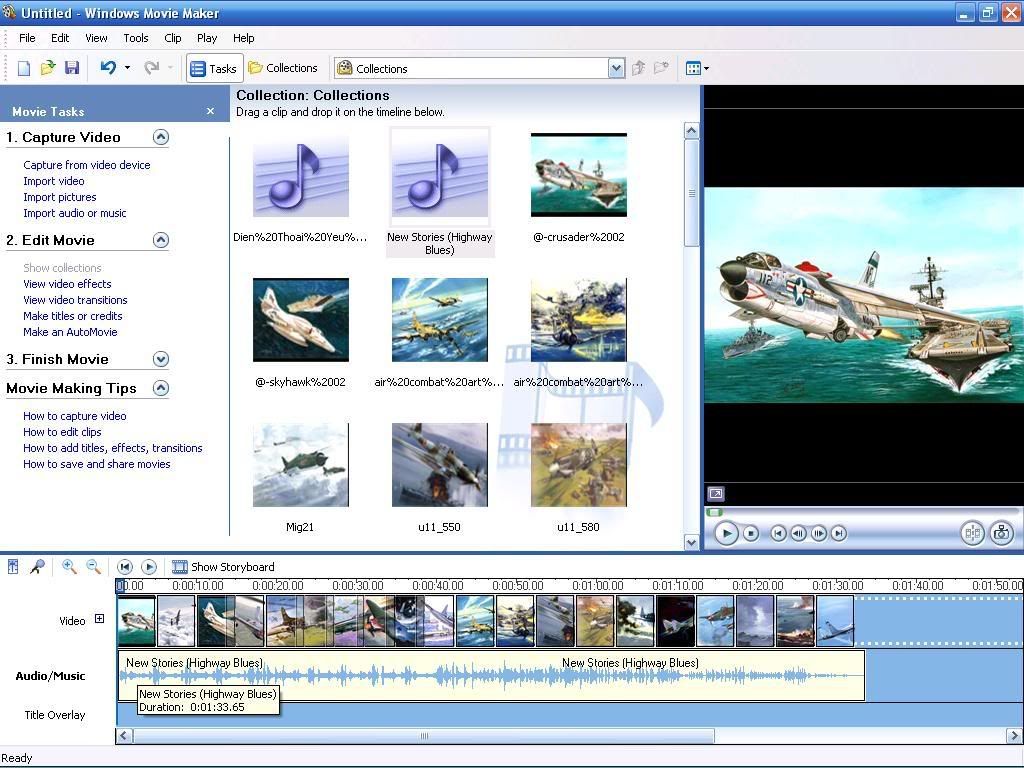Click the Redo arrow icon
1024x768 pixels.
click(x=152, y=67)
